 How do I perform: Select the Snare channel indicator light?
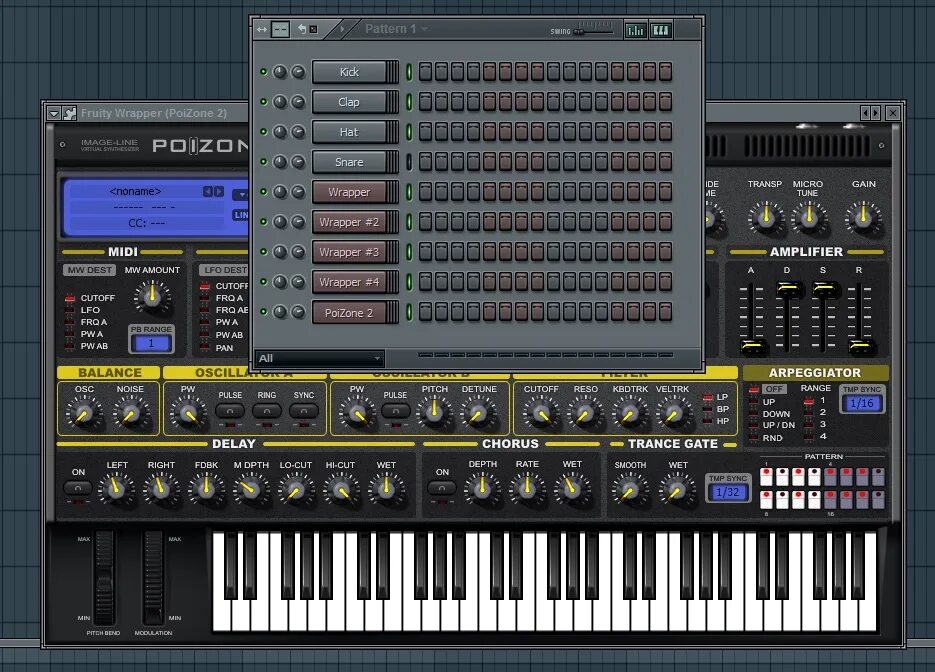(x=409, y=162)
